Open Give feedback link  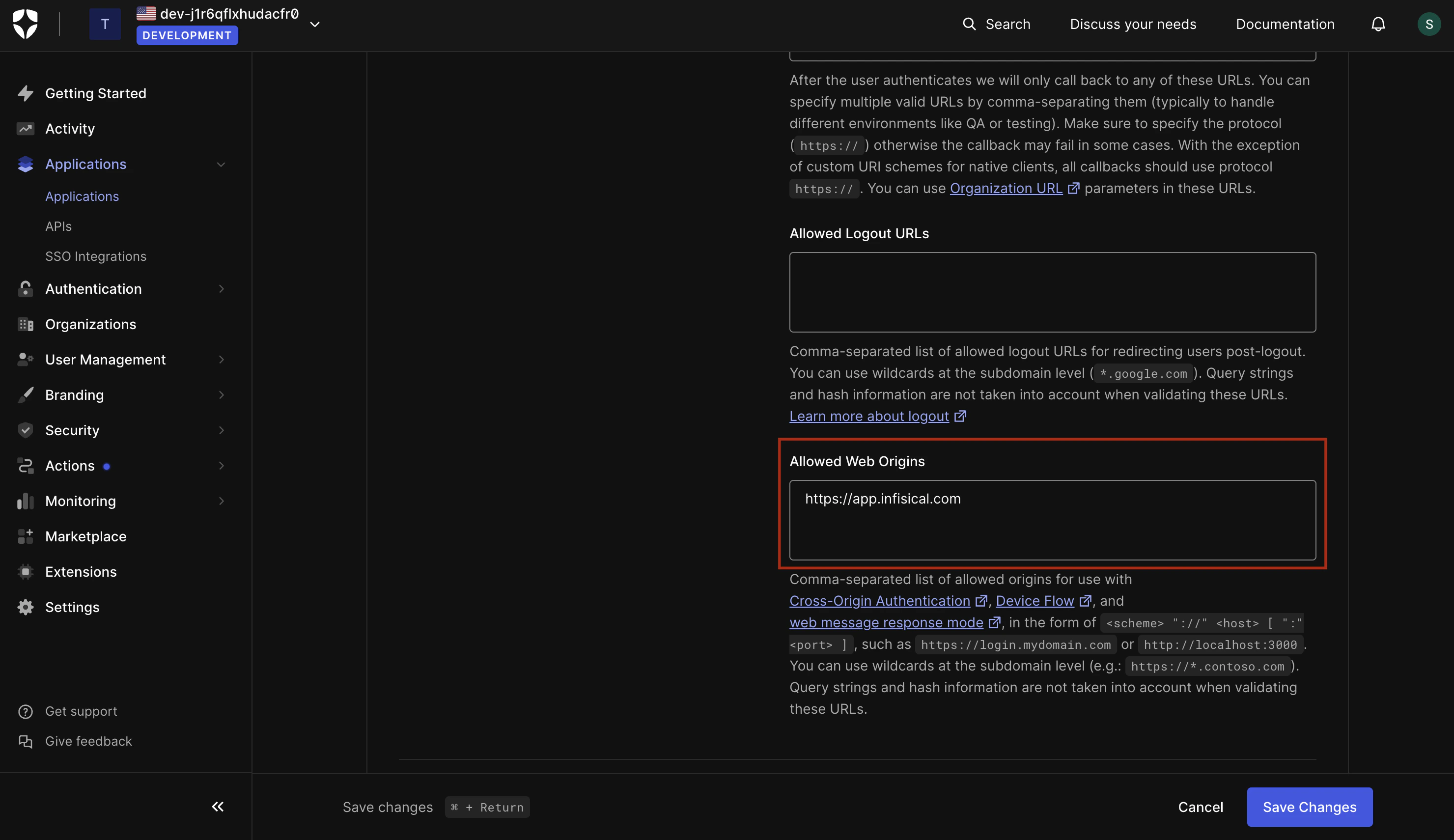click(88, 741)
